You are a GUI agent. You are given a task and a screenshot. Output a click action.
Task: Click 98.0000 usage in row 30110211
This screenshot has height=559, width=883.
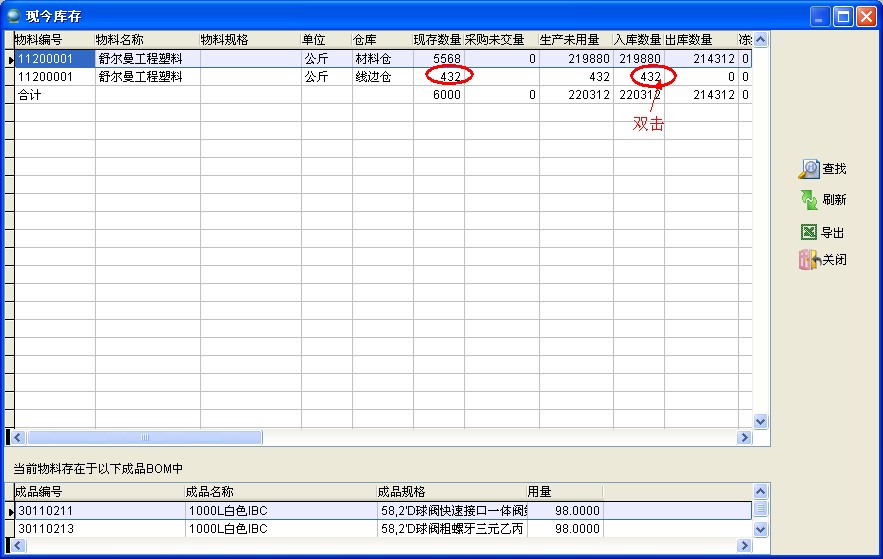point(565,511)
